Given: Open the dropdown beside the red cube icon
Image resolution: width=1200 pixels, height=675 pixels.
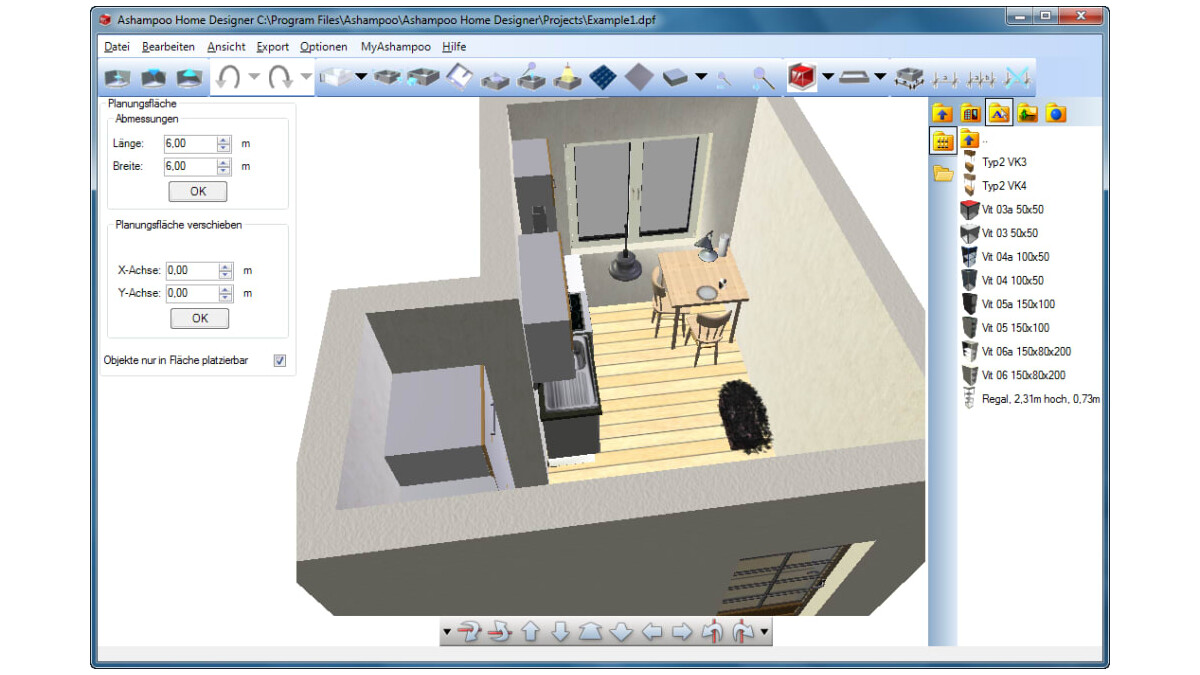Looking at the screenshot, I should click(828, 77).
